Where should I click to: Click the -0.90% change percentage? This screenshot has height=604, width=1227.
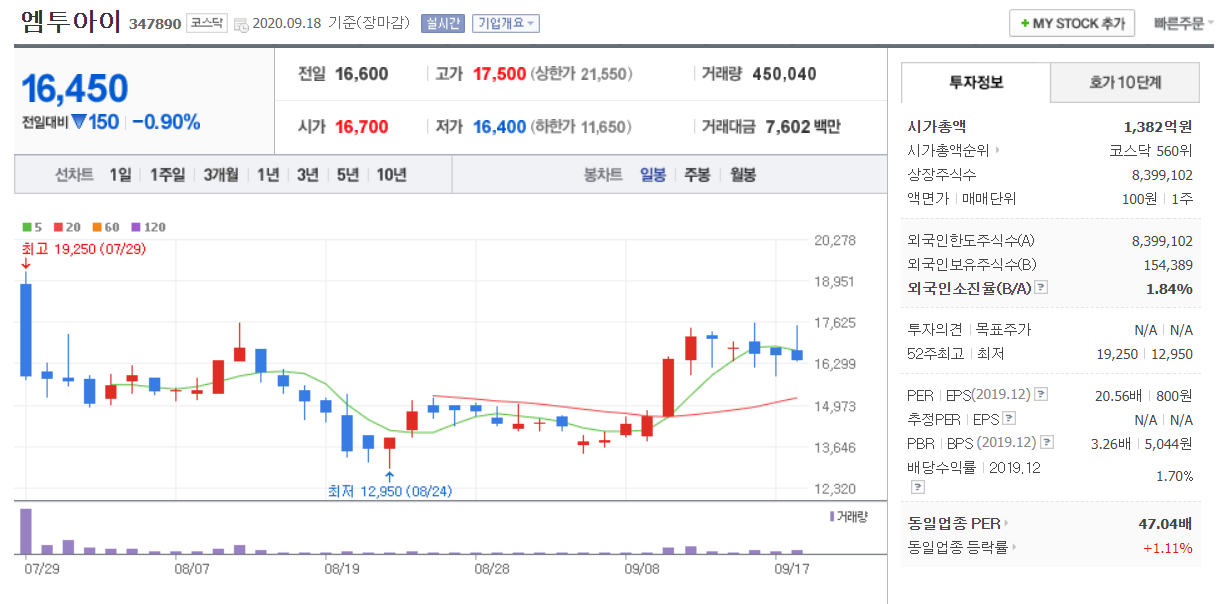click(x=166, y=122)
